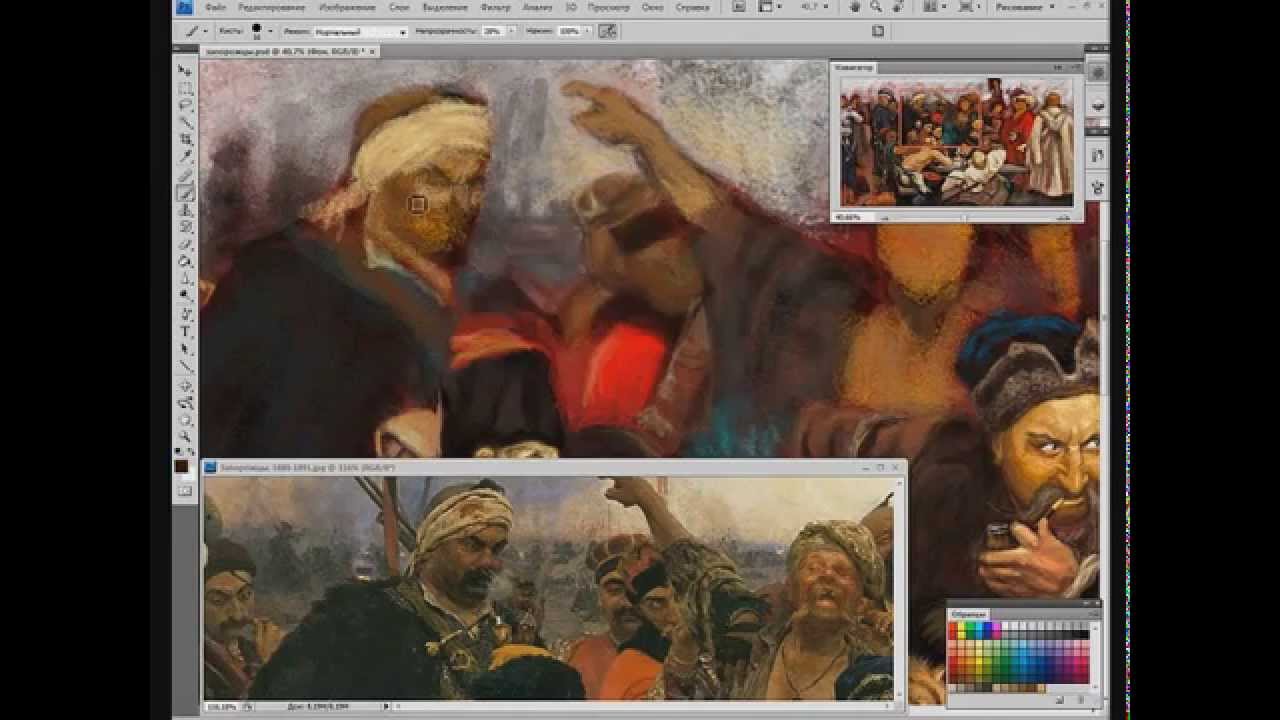Open the tool preset picker
This screenshot has height=720, width=1280.
[x=195, y=31]
